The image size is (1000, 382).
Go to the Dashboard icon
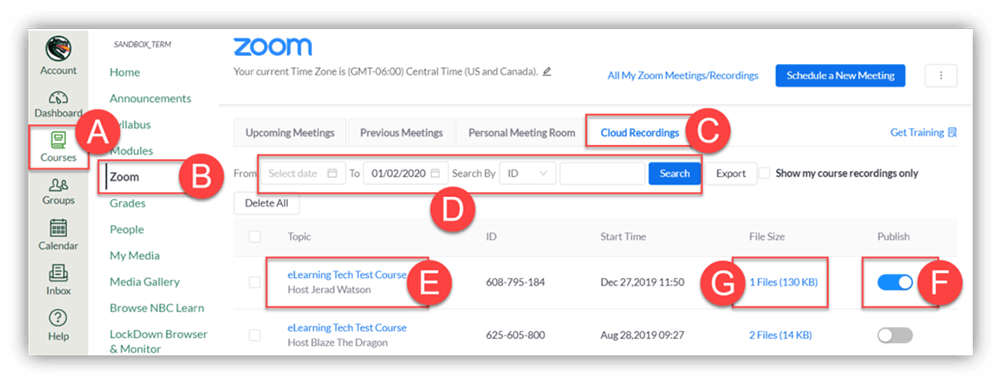coord(58,98)
